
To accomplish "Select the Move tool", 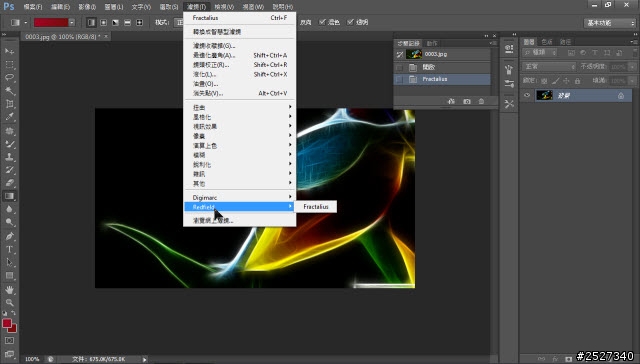I will pyautogui.click(x=9, y=51).
